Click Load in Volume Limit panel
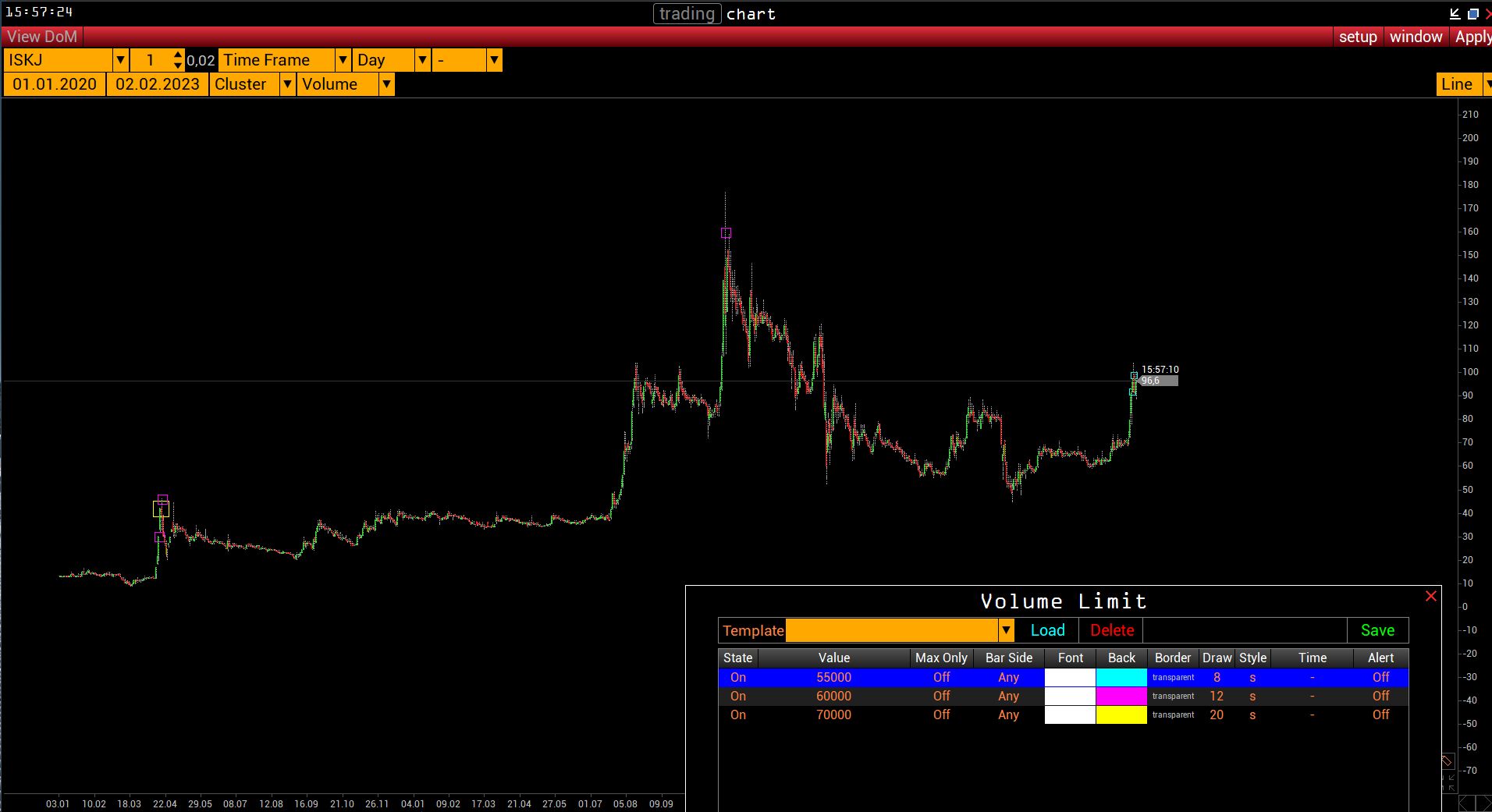The height and width of the screenshot is (812, 1492). (1047, 630)
